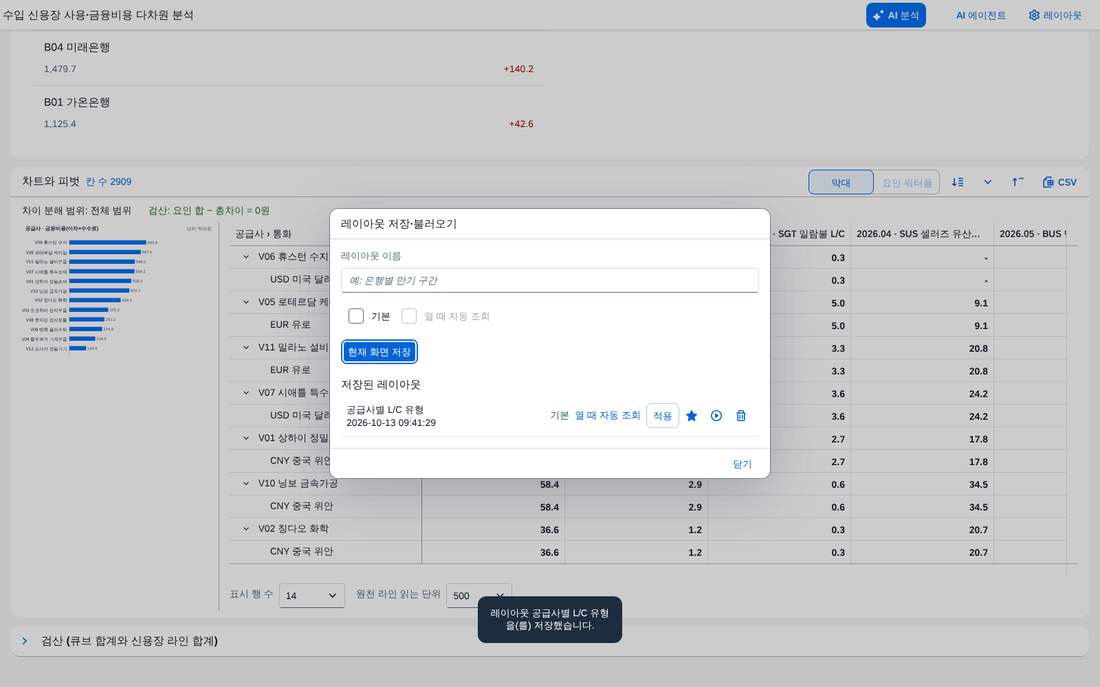Viewport: 1100px width, 687px height.
Task: Click the 레이아웃 이름 input field
Action: tap(549, 281)
